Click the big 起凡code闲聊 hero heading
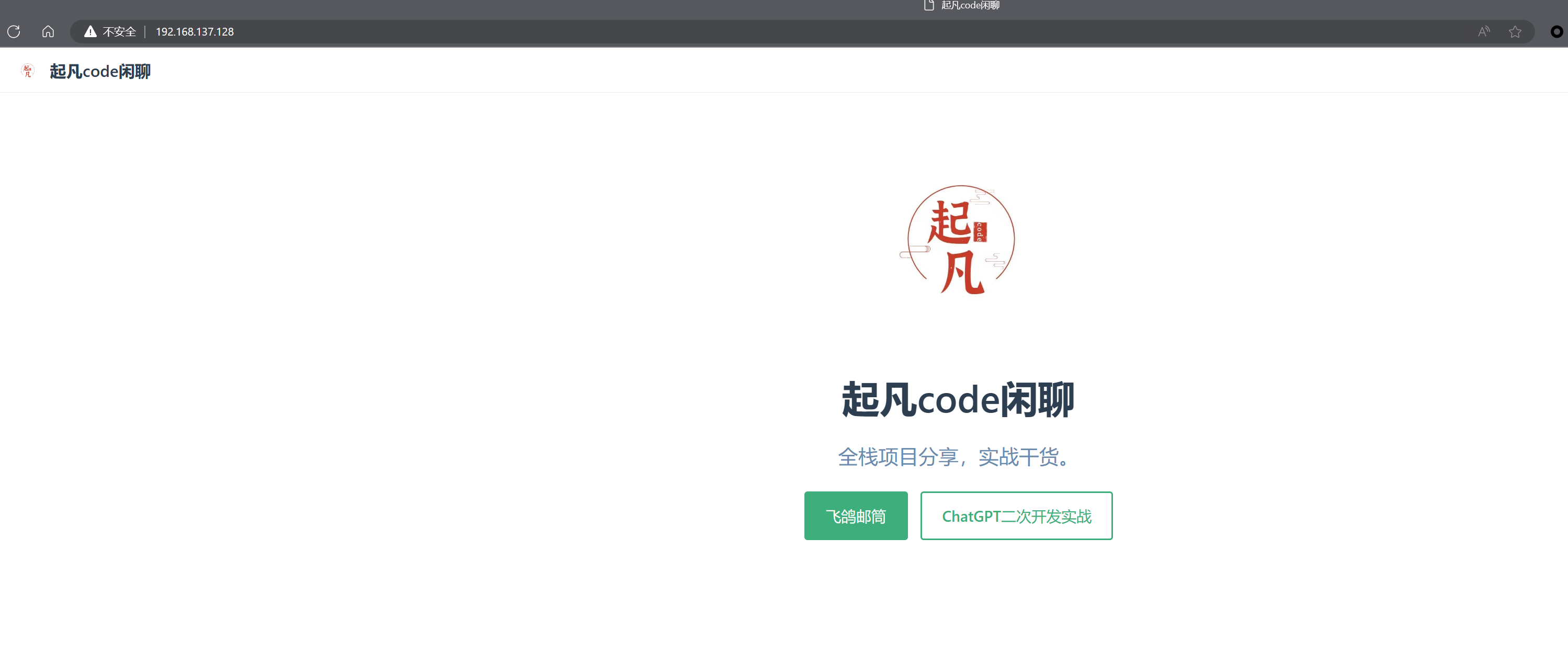Viewport: 1568px width, 661px height. [x=958, y=400]
